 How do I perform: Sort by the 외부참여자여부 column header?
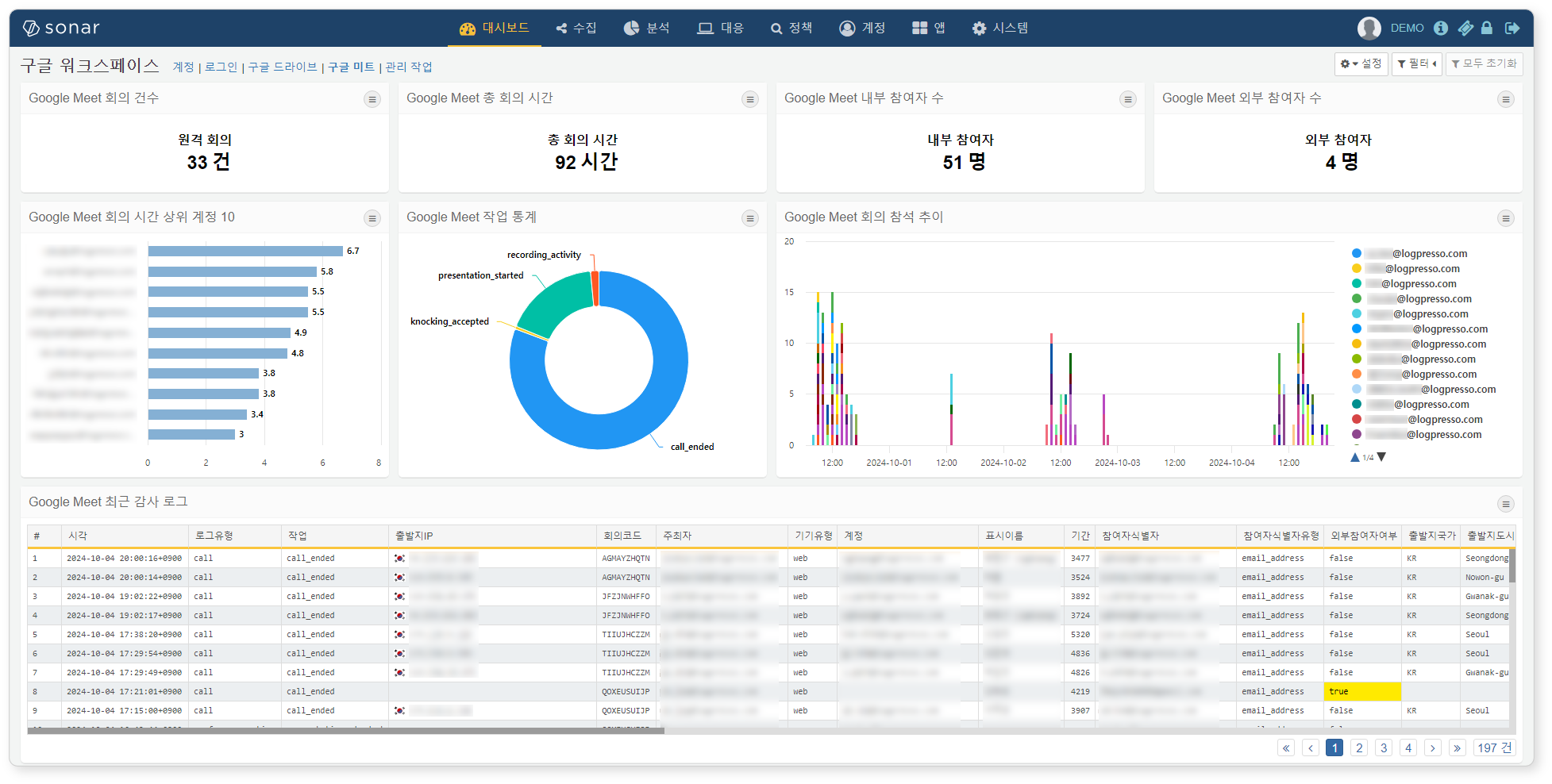[x=1363, y=536]
